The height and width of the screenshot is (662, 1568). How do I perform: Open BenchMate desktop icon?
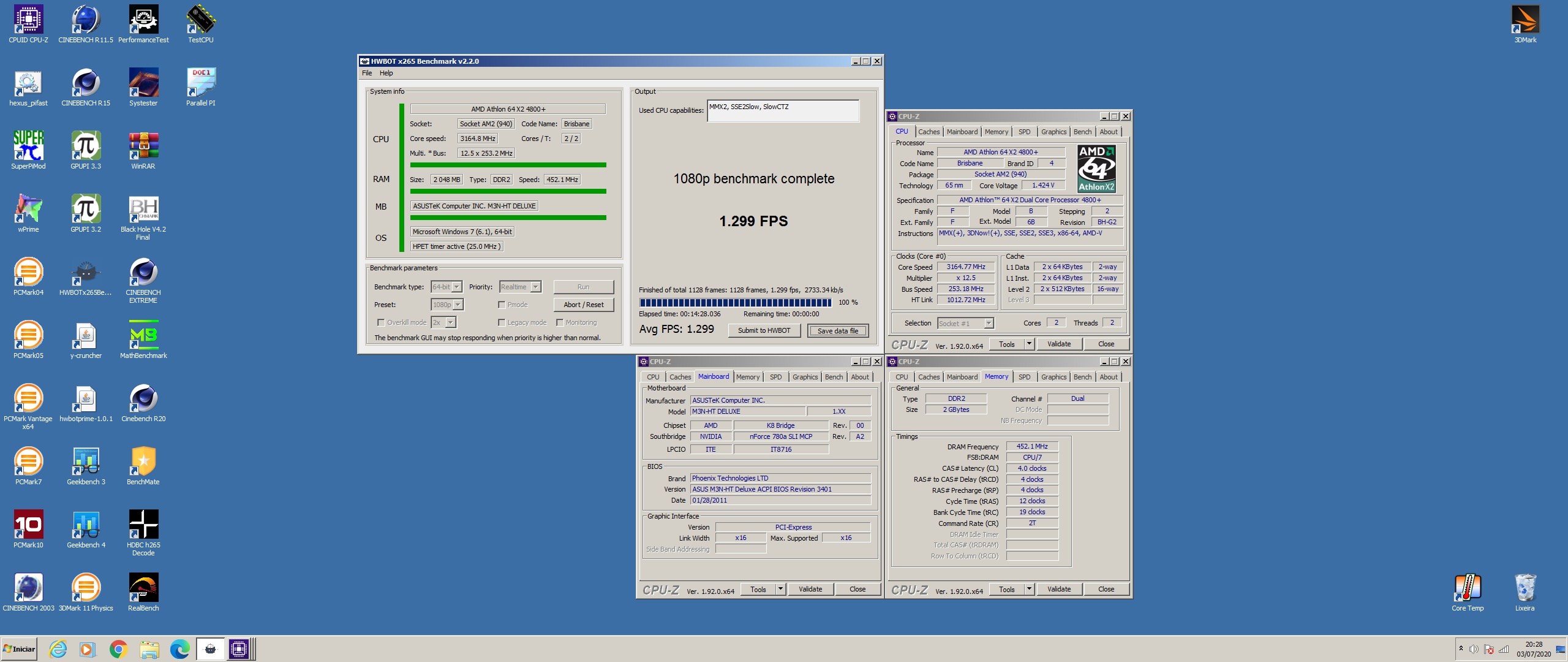click(143, 465)
